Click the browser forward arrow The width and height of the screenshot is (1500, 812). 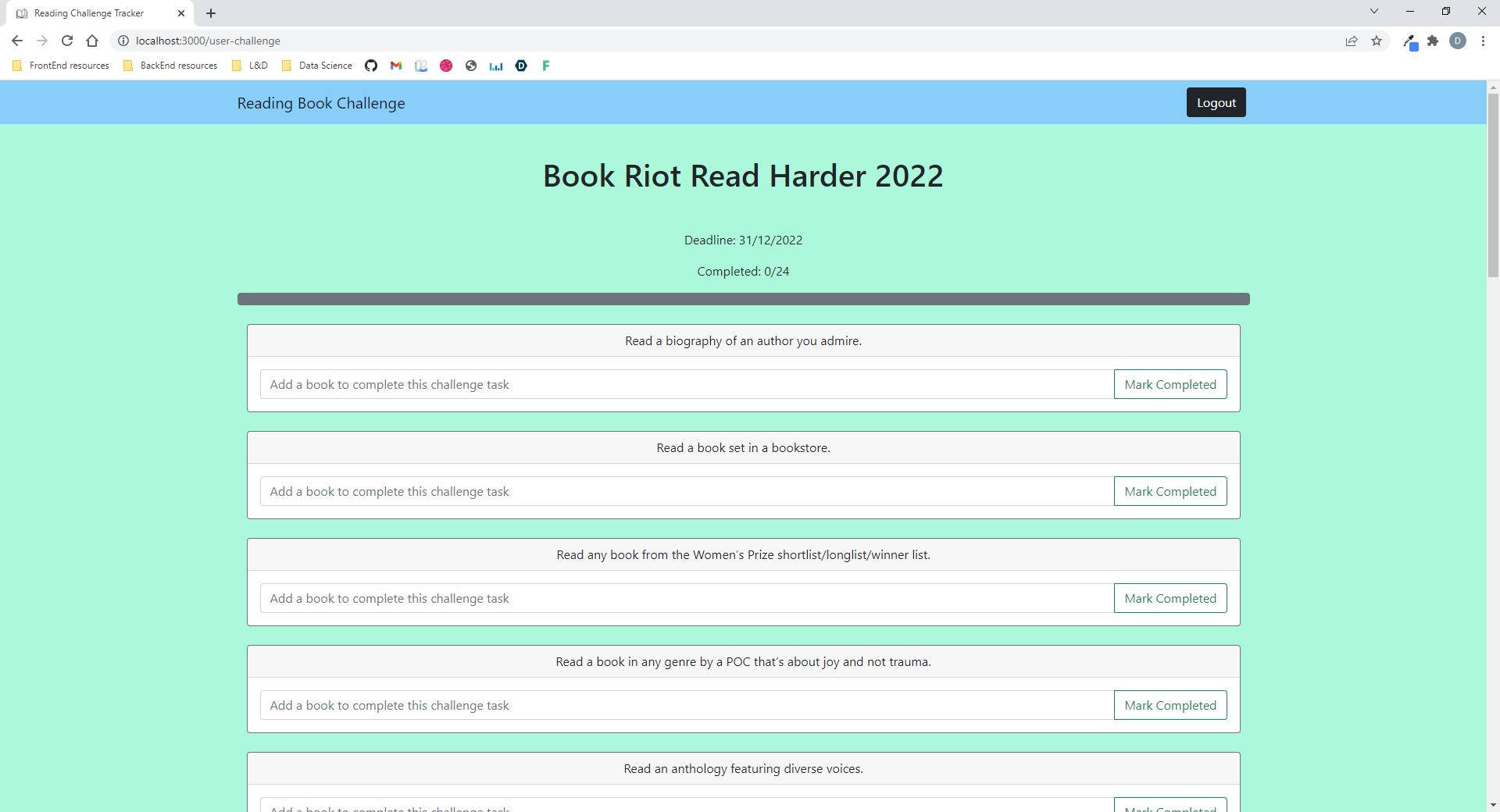tap(42, 41)
